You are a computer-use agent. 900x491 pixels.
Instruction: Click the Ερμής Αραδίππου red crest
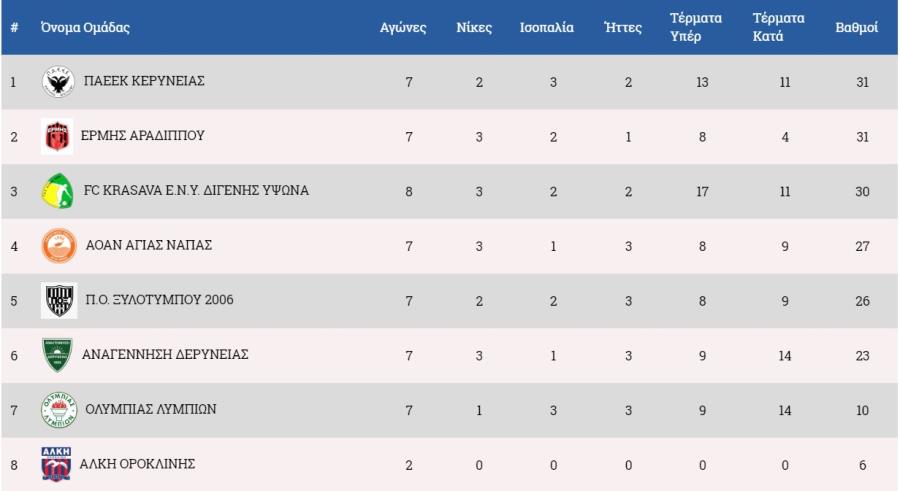[58, 136]
